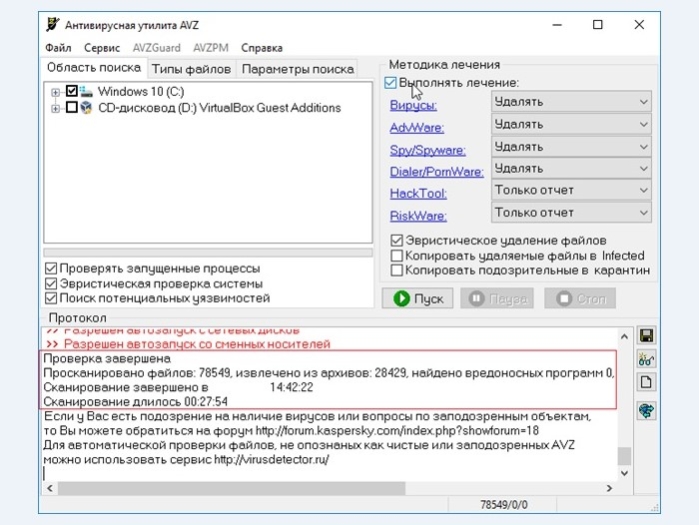Switch to the Область поиска tab
This screenshot has width=699, height=525.
(x=94, y=68)
